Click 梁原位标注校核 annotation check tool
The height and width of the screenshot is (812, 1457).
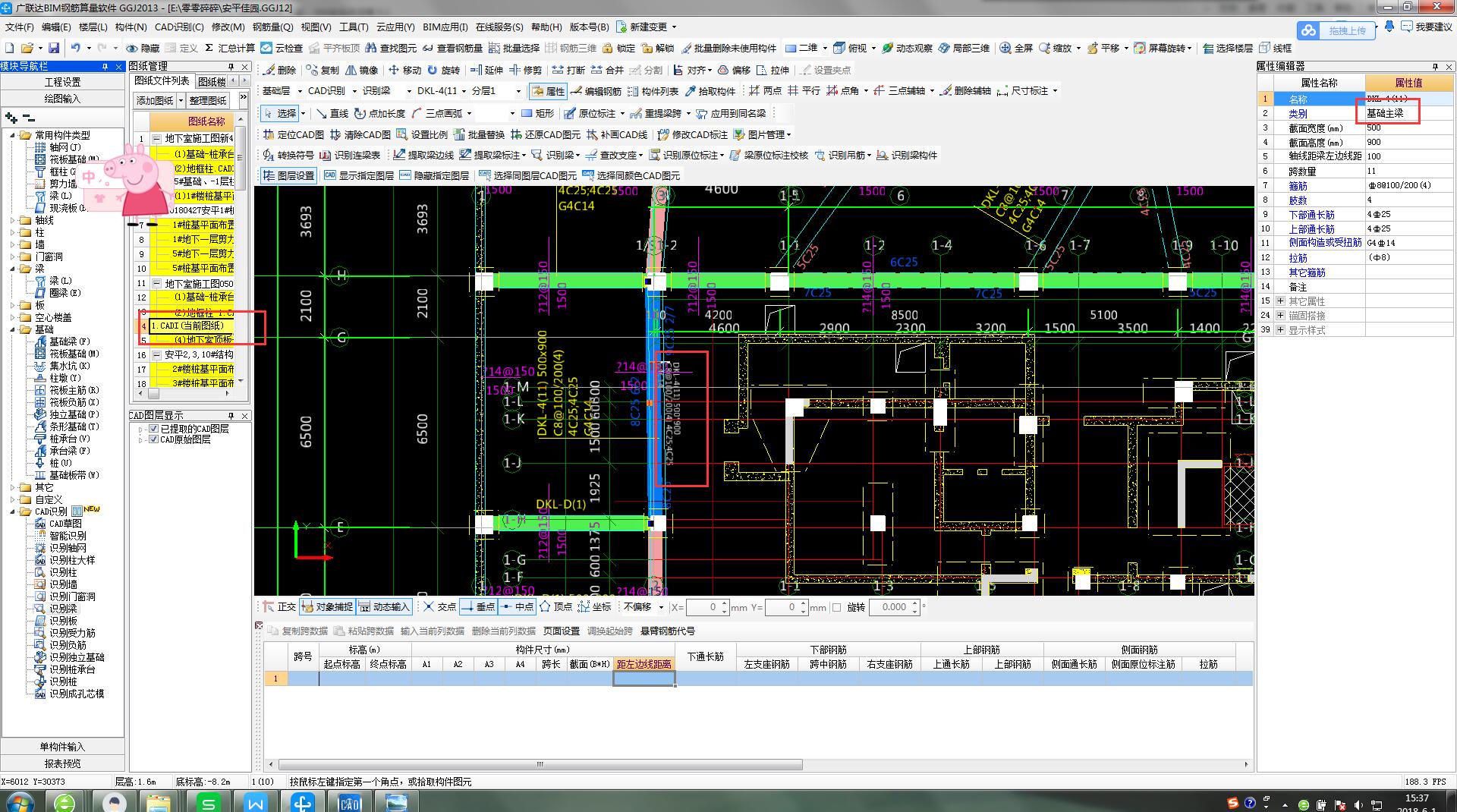[x=769, y=155]
